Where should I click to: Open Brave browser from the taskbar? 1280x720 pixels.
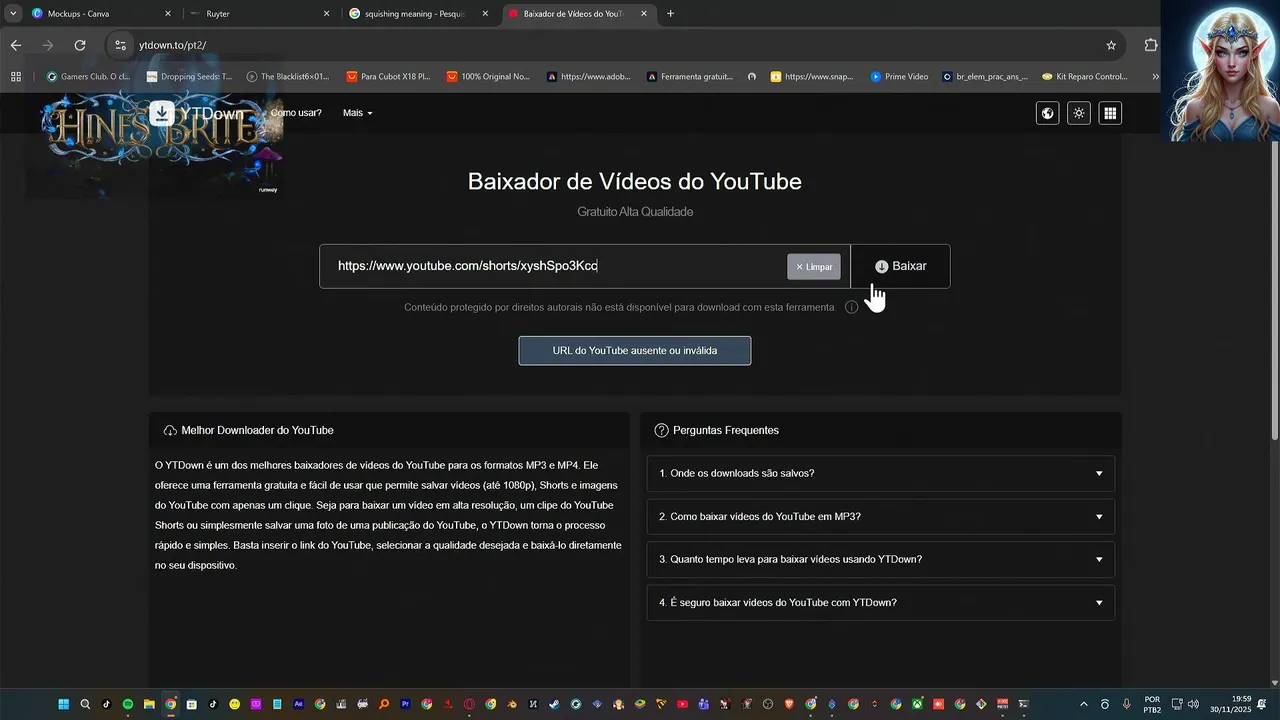789,704
